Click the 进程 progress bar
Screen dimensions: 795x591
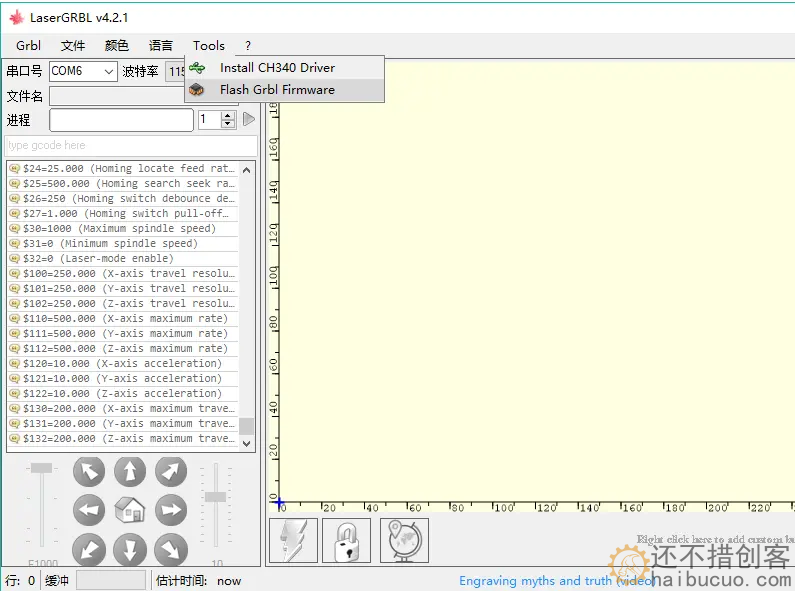[x=121, y=120]
